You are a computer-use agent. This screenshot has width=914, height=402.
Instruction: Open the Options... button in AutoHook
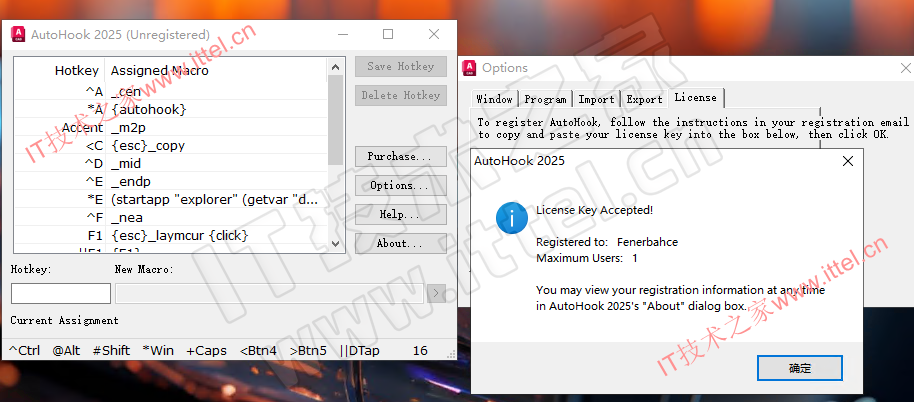pos(400,185)
